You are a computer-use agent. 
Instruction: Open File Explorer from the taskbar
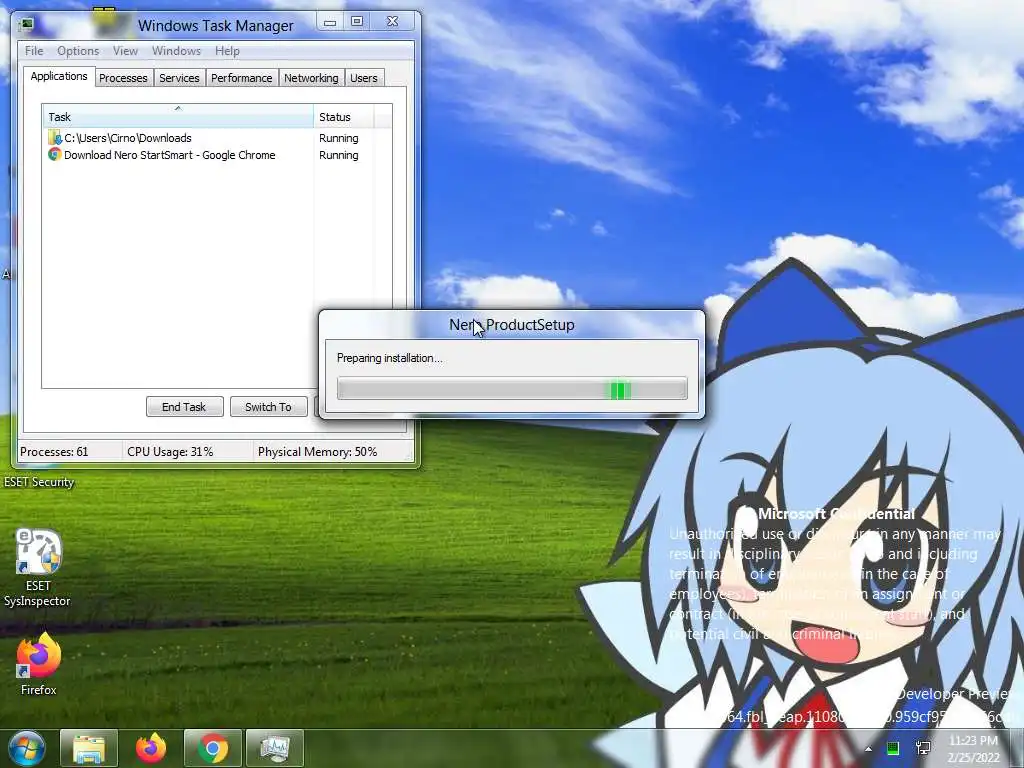[89, 748]
